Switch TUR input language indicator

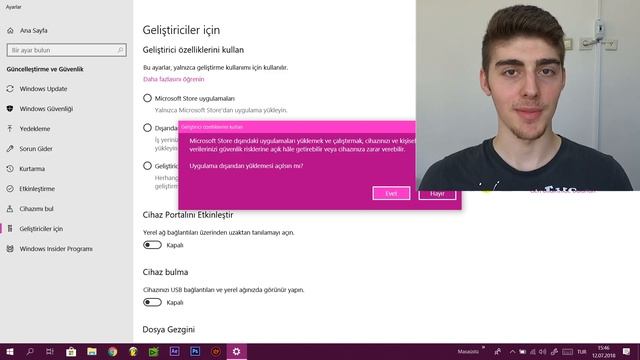pyautogui.click(x=582, y=351)
